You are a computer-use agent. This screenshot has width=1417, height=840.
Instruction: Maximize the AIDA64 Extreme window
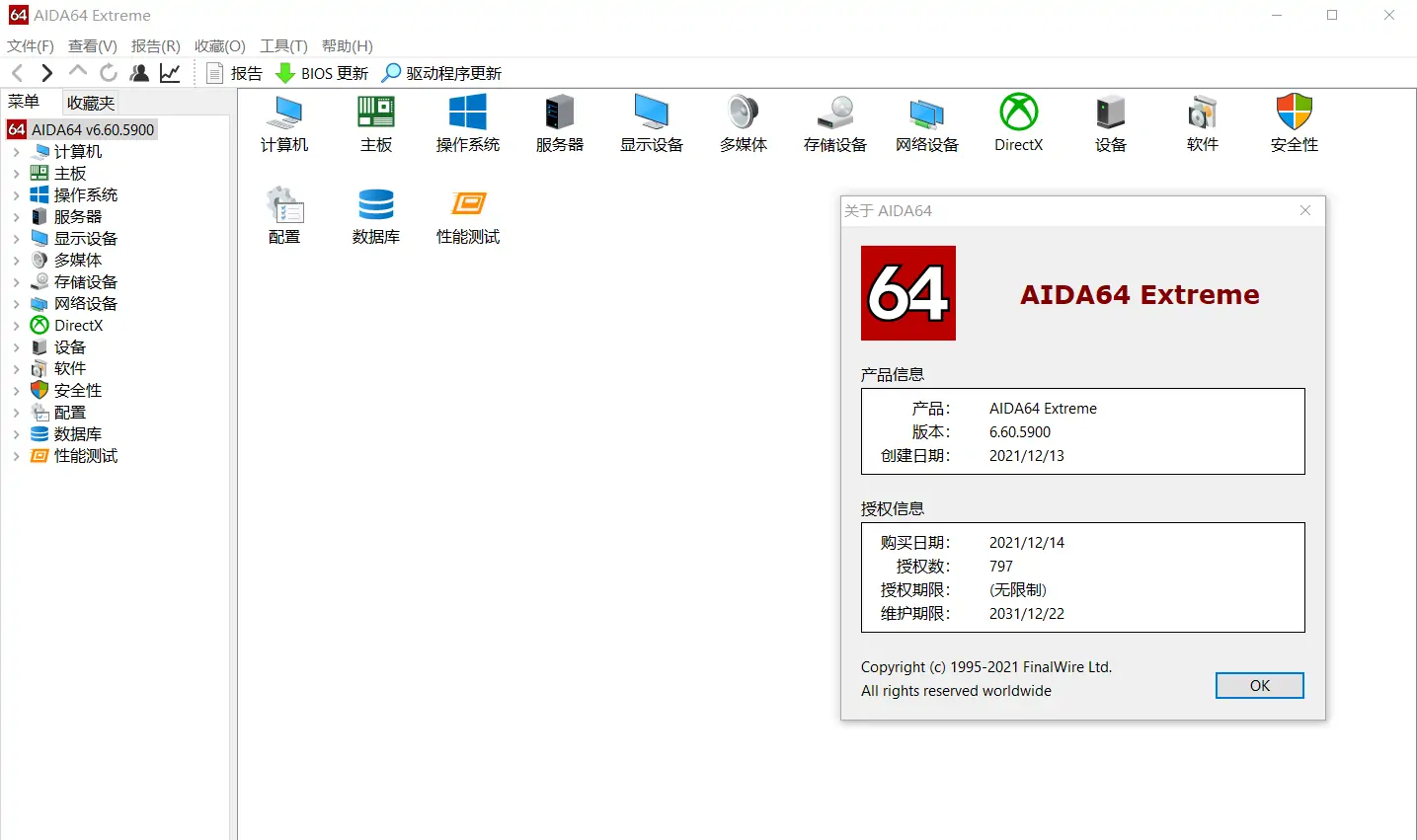1332,15
